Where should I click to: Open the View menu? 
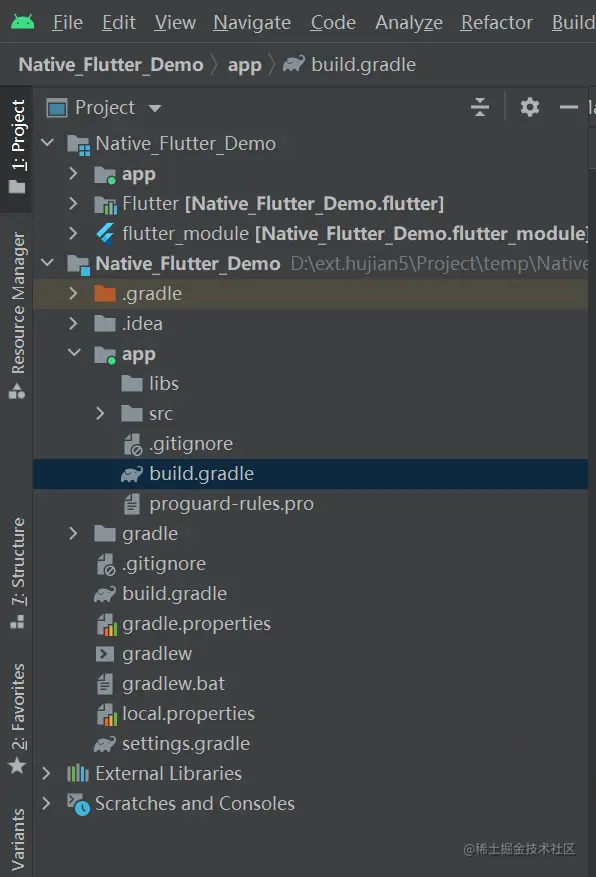(175, 22)
